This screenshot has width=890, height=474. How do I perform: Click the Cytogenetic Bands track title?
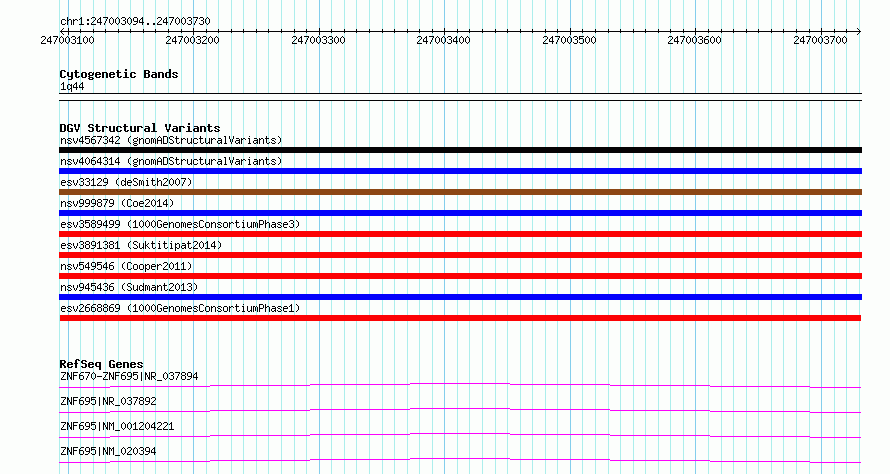[119, 74]
